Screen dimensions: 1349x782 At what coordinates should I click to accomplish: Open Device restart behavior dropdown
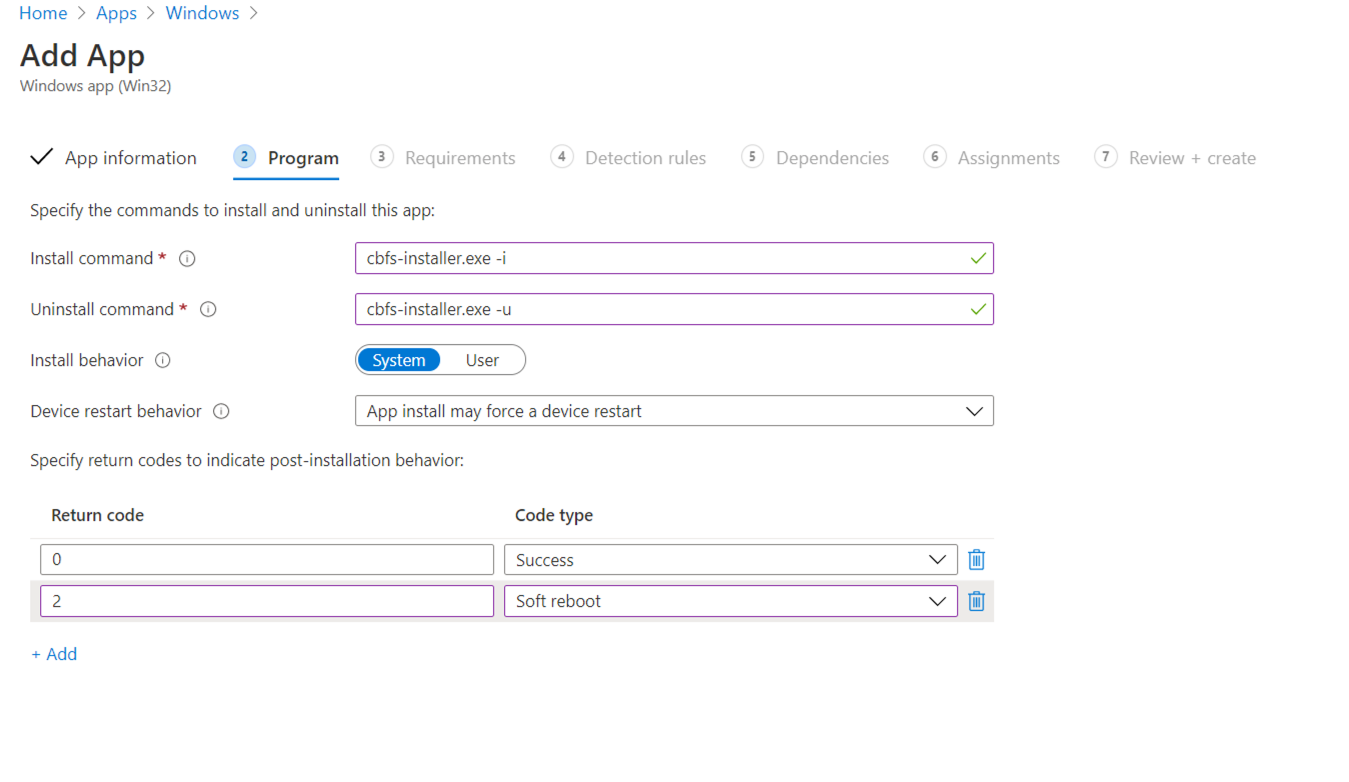point(674,412)
